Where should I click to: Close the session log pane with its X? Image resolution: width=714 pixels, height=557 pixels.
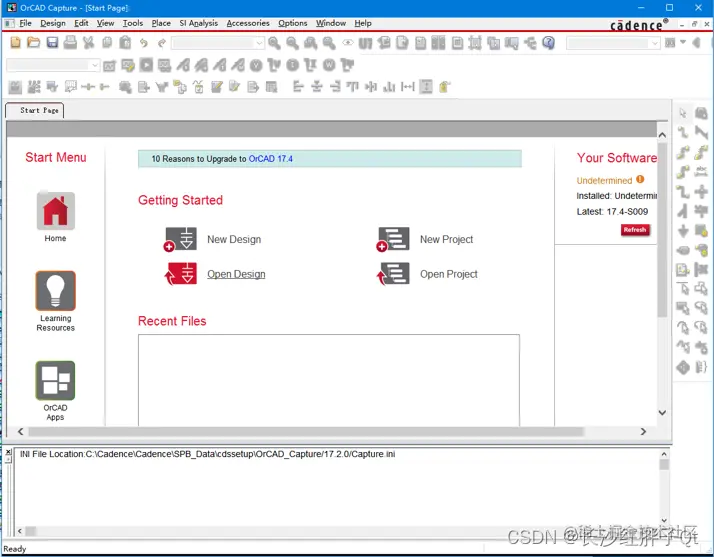coord(9,452)
